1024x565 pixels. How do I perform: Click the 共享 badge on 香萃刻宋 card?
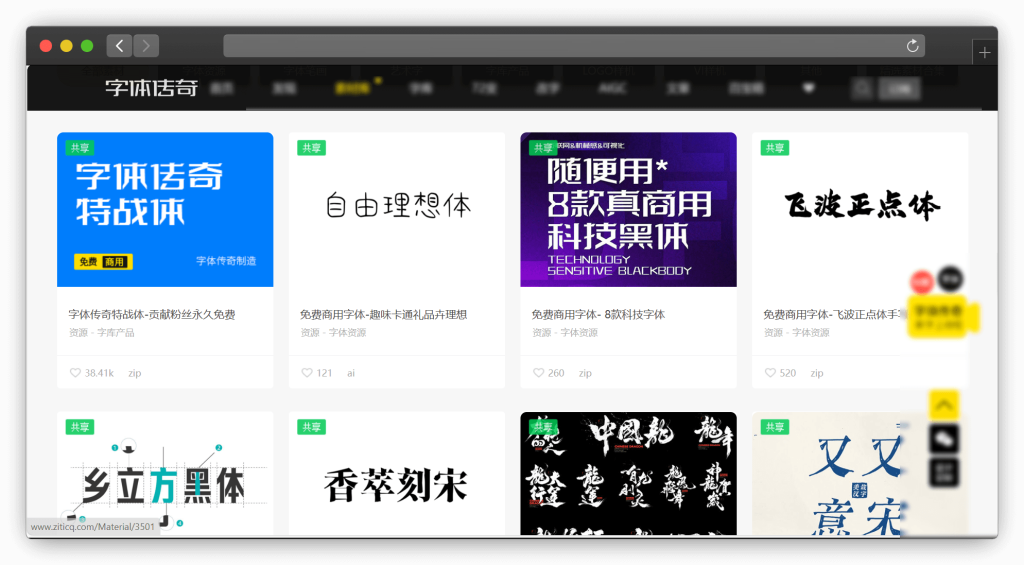(312, 427)
